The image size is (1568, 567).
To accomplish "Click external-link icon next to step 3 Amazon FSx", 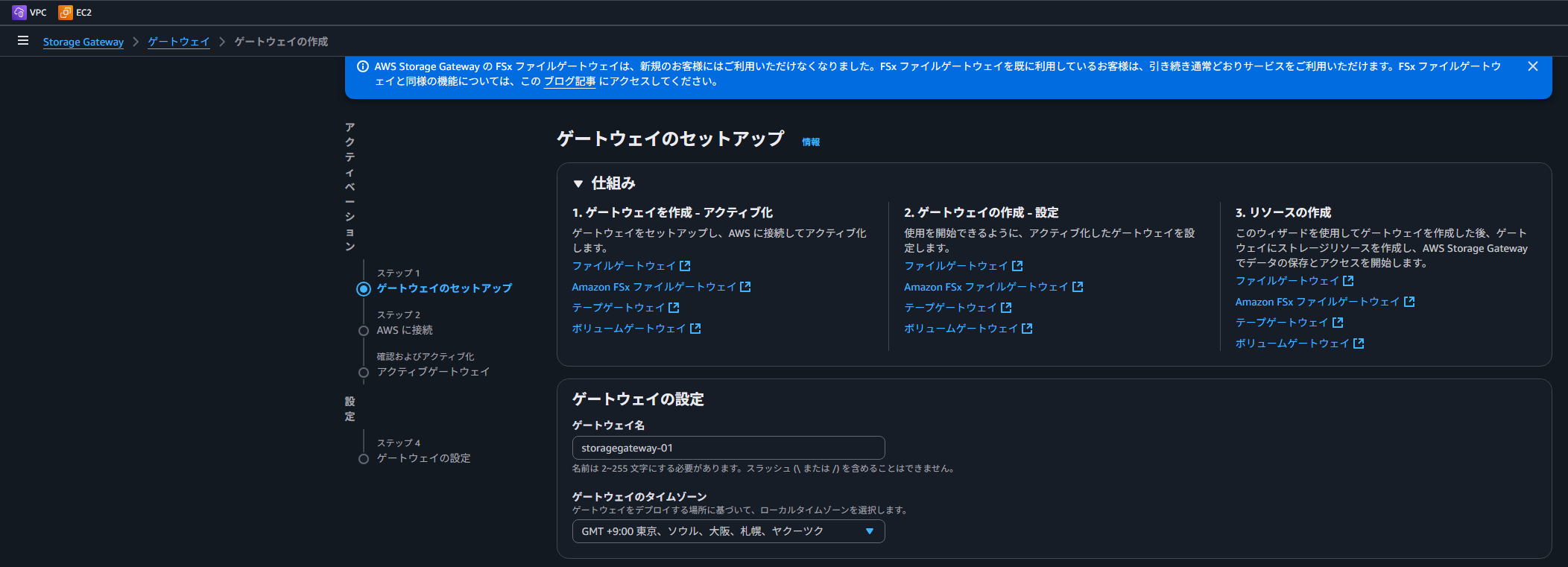I will [1409, 302].
